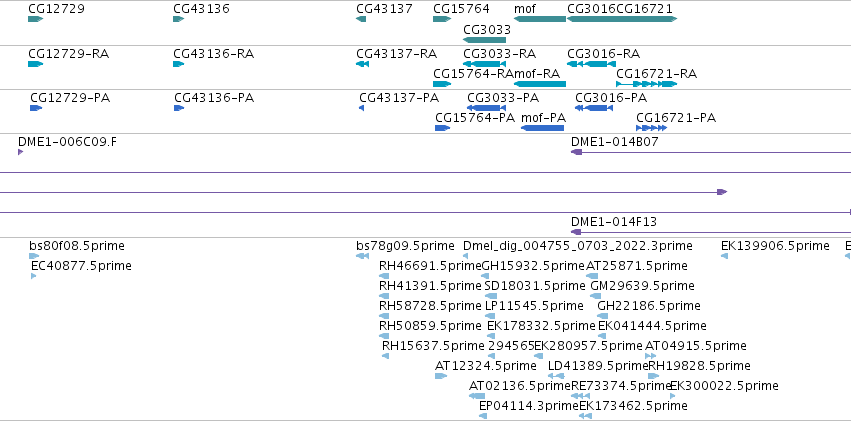851x421 pixels.
Task: Click the GH15932.5prime EST glyph
Action: tap(487, 276)
